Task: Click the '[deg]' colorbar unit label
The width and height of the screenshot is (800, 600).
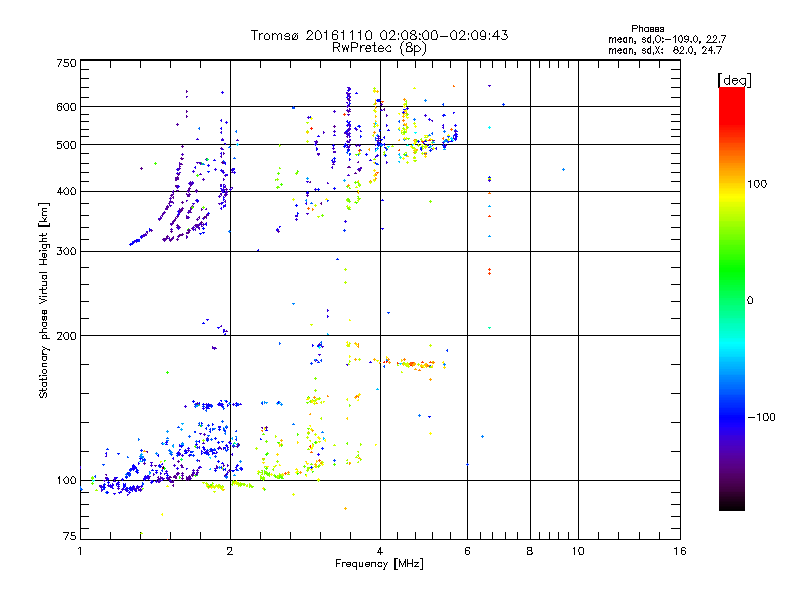Action: point(734,80)
